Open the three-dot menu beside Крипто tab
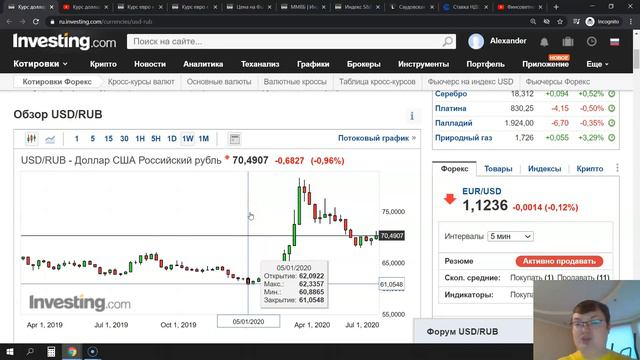Viewport: 640px width, 360px height. [617, 168]
